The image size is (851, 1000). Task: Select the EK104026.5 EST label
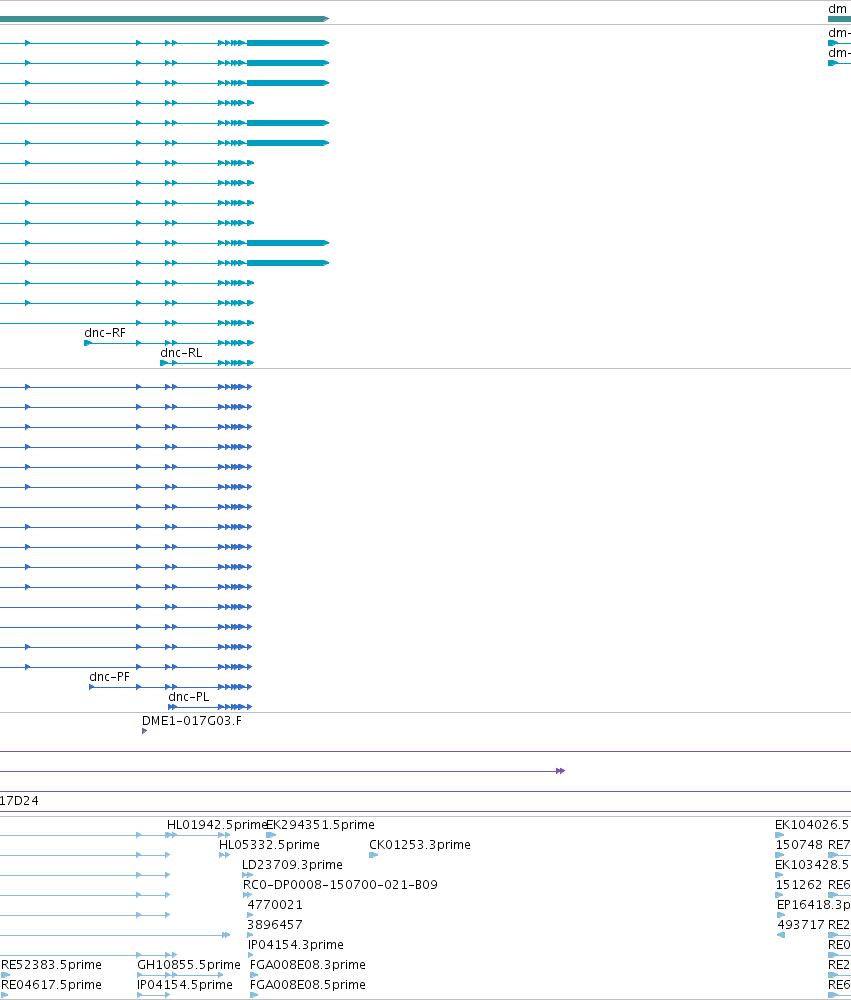[812, 825]
